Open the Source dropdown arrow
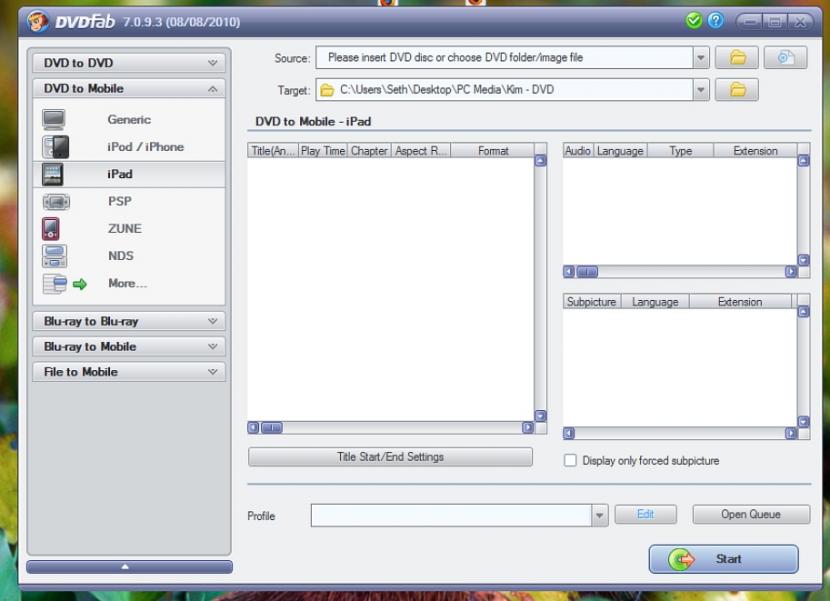This screenshot has width=830, height=601. (701, 57)
